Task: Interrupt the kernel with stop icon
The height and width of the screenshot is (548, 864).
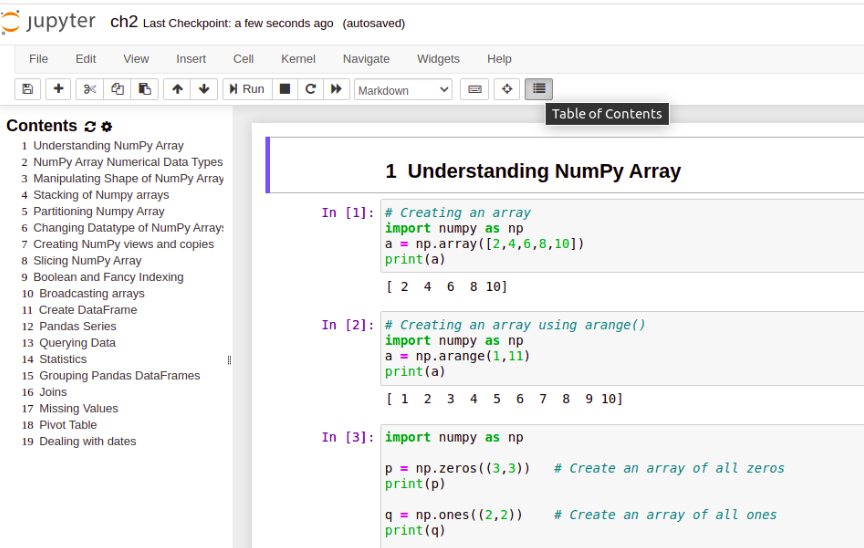Action: pyautogui.click(x=285, y=89)
